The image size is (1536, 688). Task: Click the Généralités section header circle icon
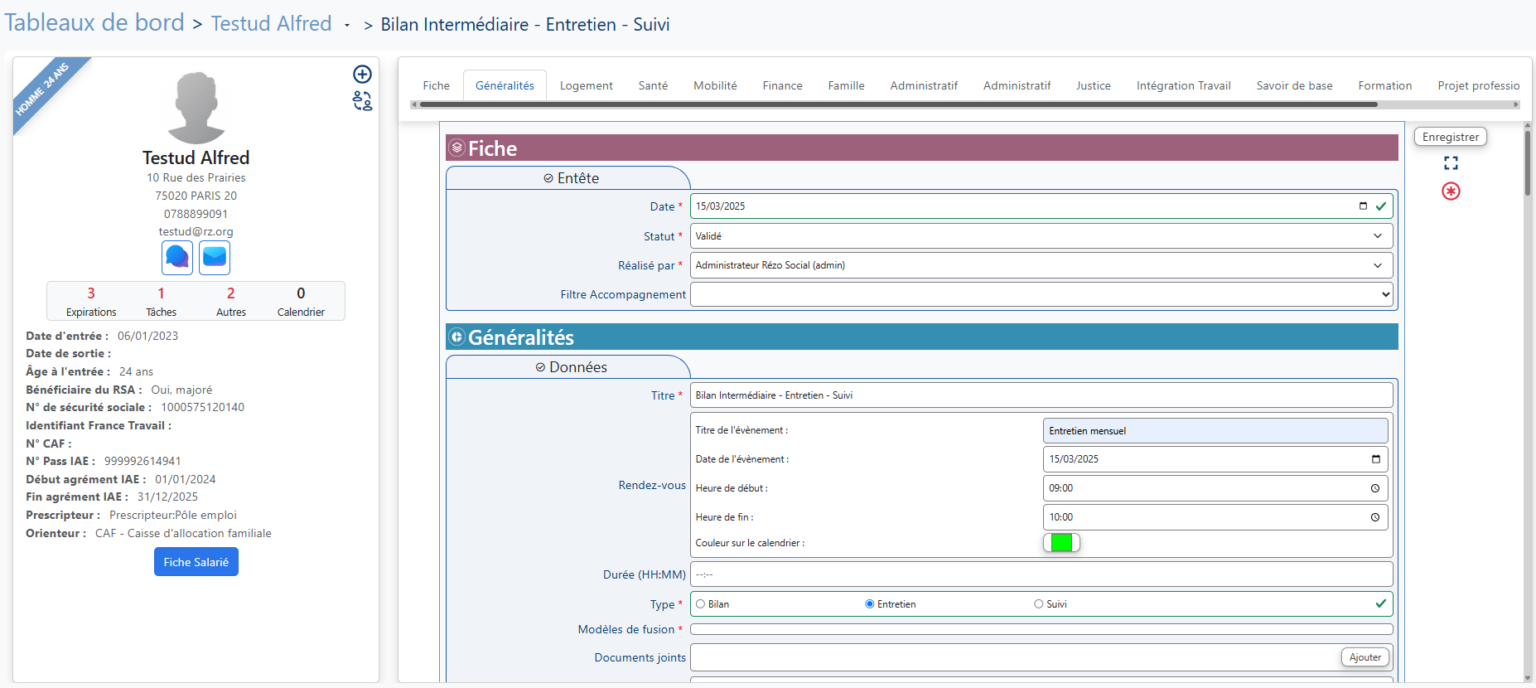(457, 337)
